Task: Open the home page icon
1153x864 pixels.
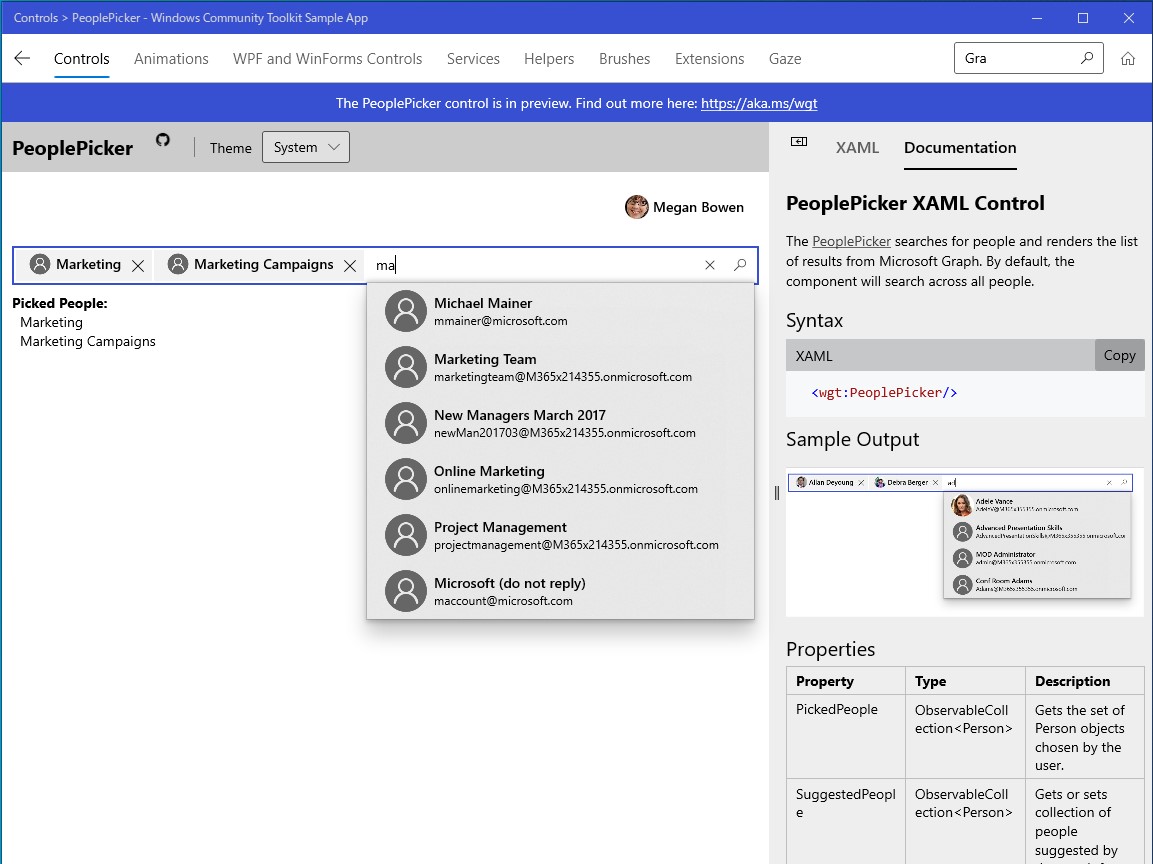Action: coord(1128,59)
